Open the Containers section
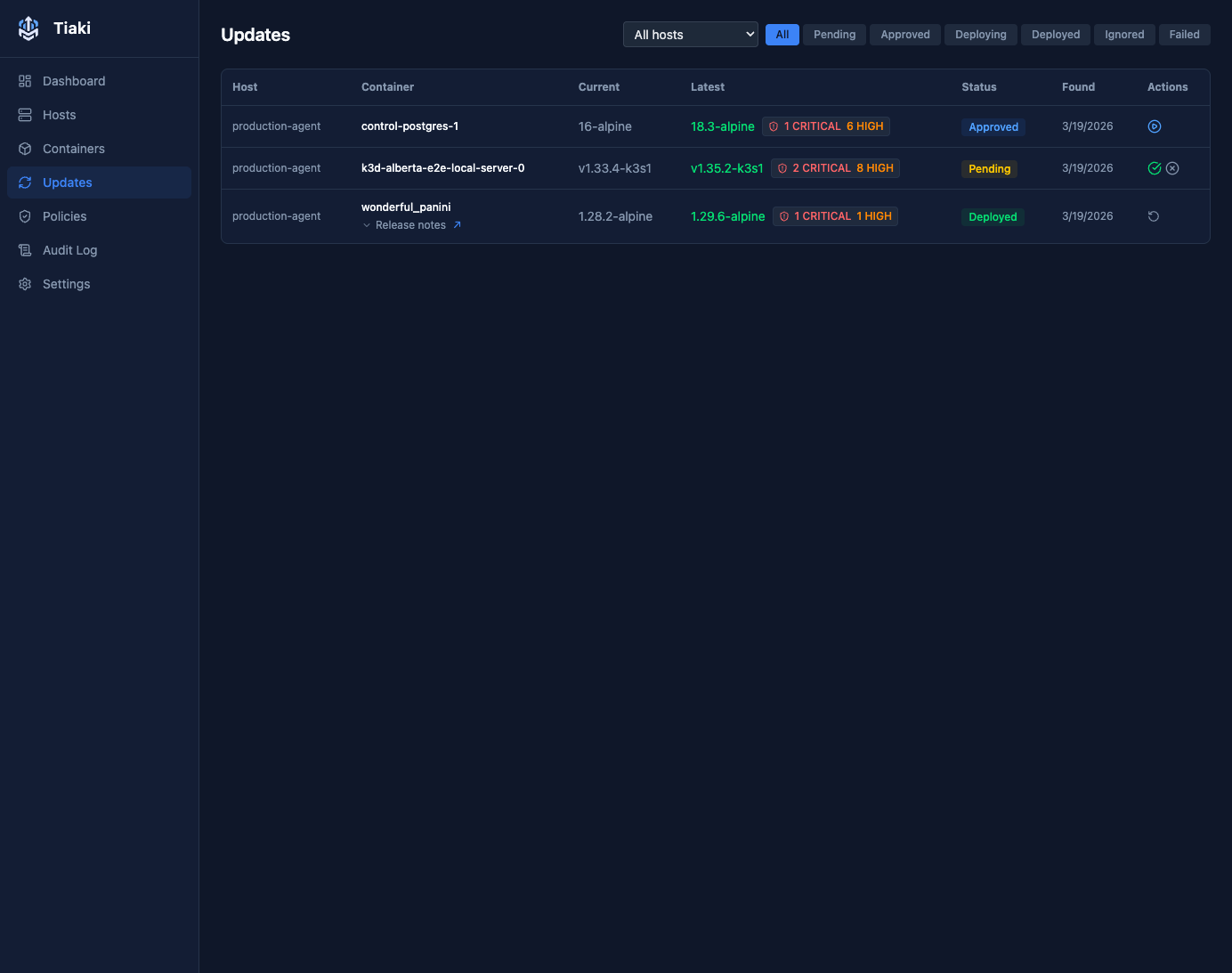 99,149
